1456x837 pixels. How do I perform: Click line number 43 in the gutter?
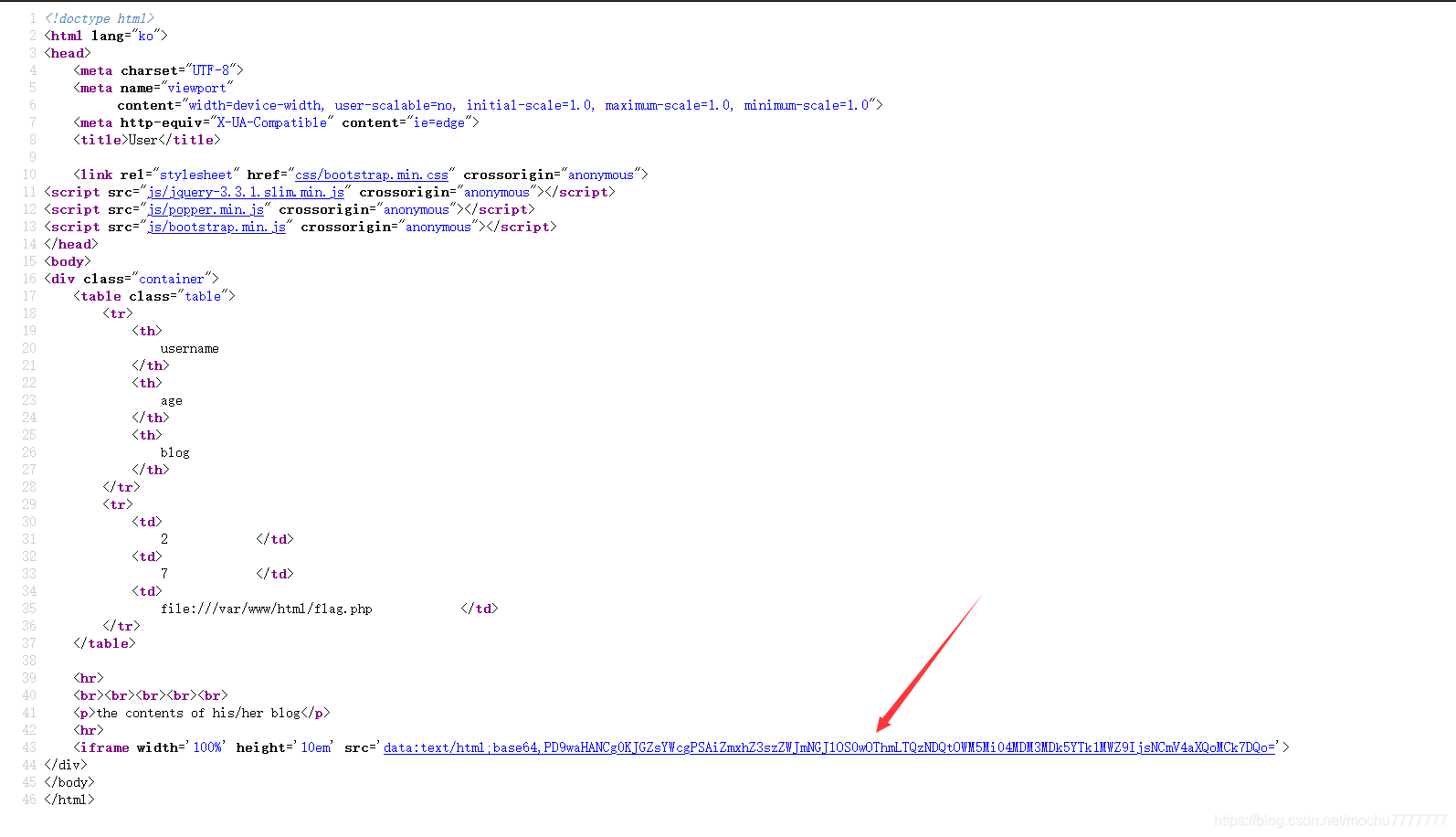point(29,747)
